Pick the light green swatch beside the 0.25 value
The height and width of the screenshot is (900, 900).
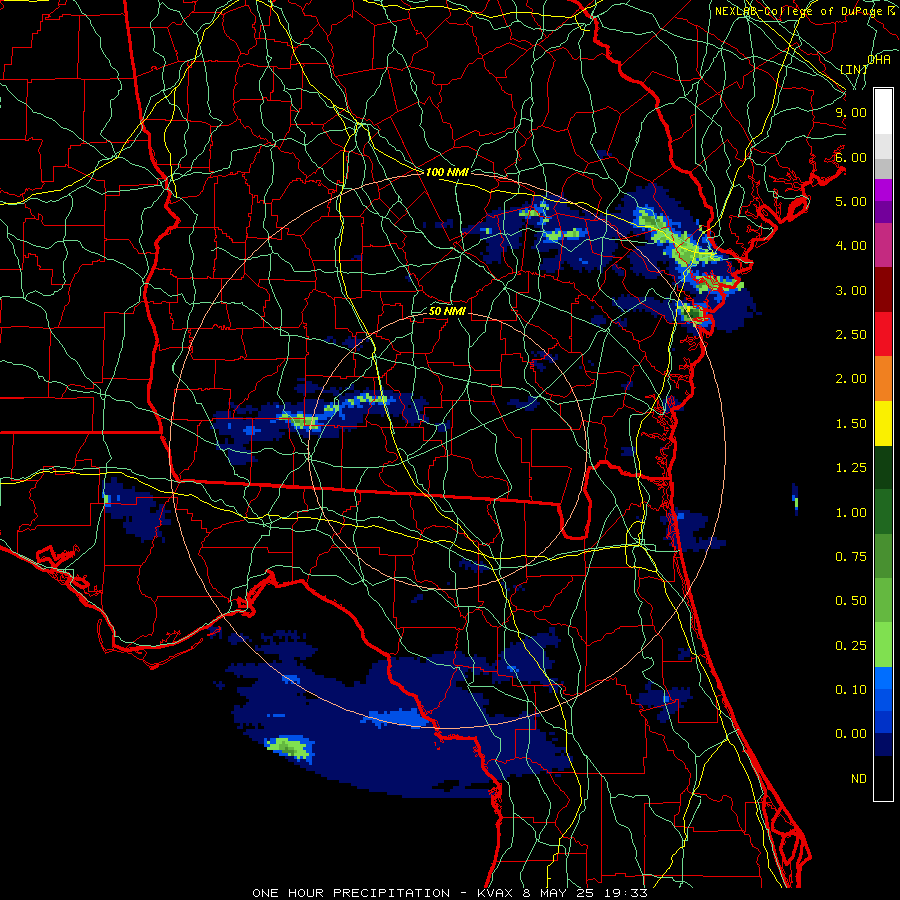pyautogui.click(x=883, y=645)
